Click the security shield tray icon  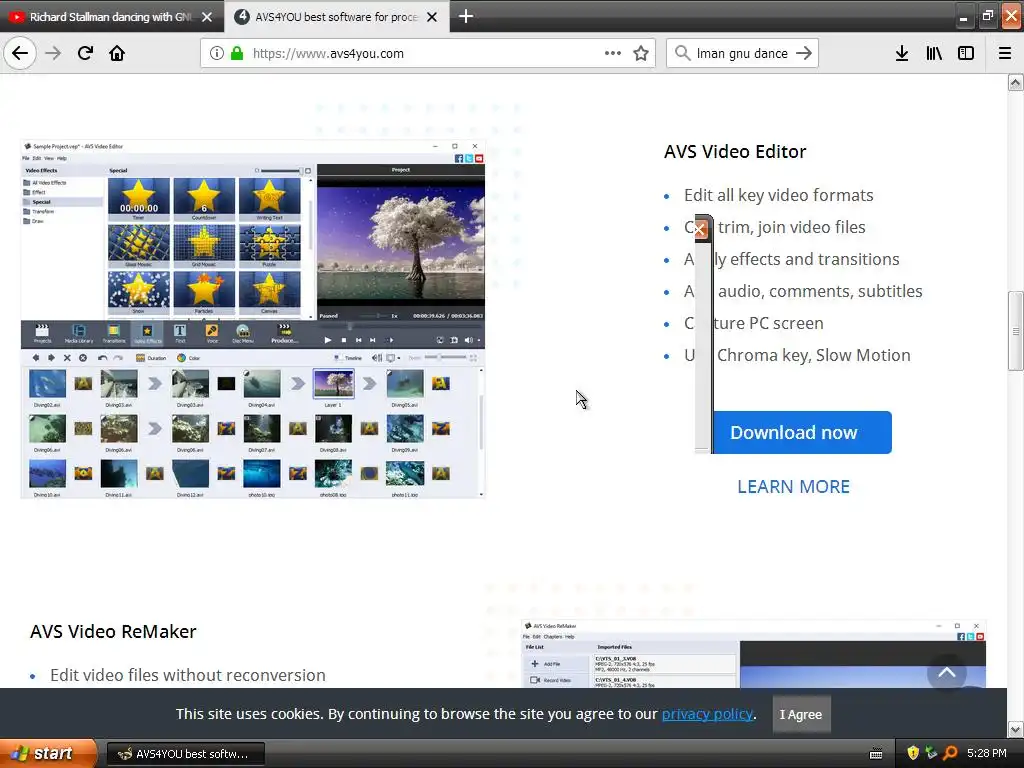point(913,754)
